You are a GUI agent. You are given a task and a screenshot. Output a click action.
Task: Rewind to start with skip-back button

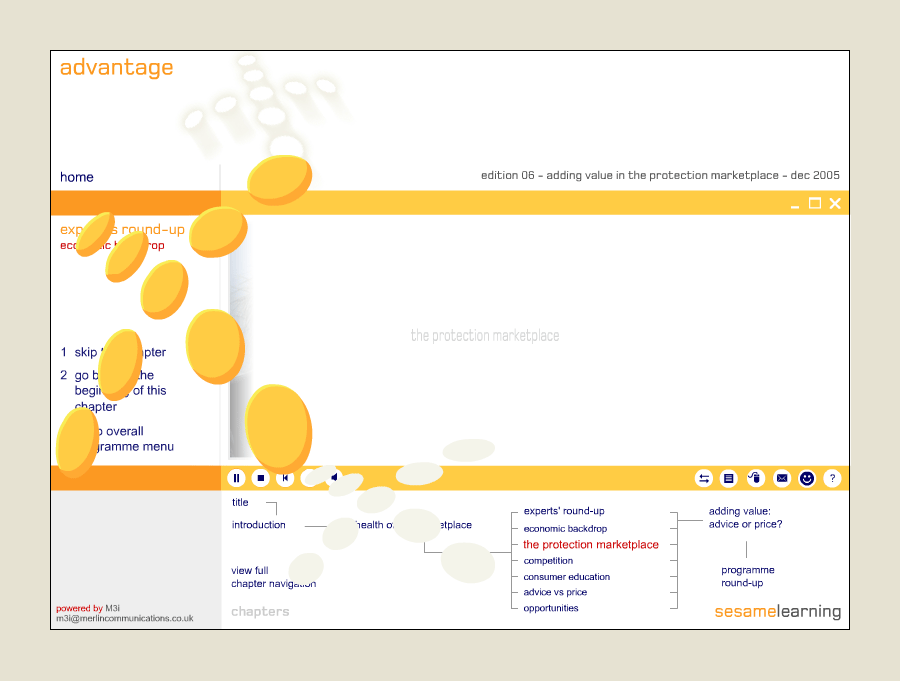tap(285, 478)
